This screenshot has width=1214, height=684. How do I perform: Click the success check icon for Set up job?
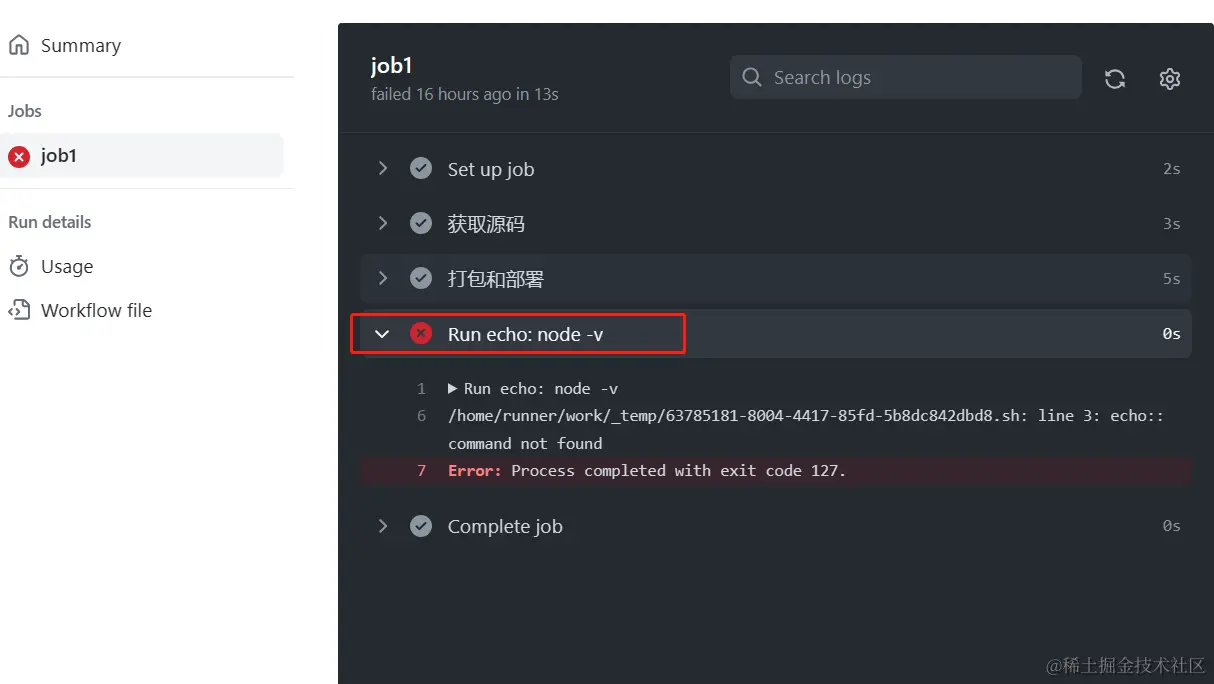(421, 168)
